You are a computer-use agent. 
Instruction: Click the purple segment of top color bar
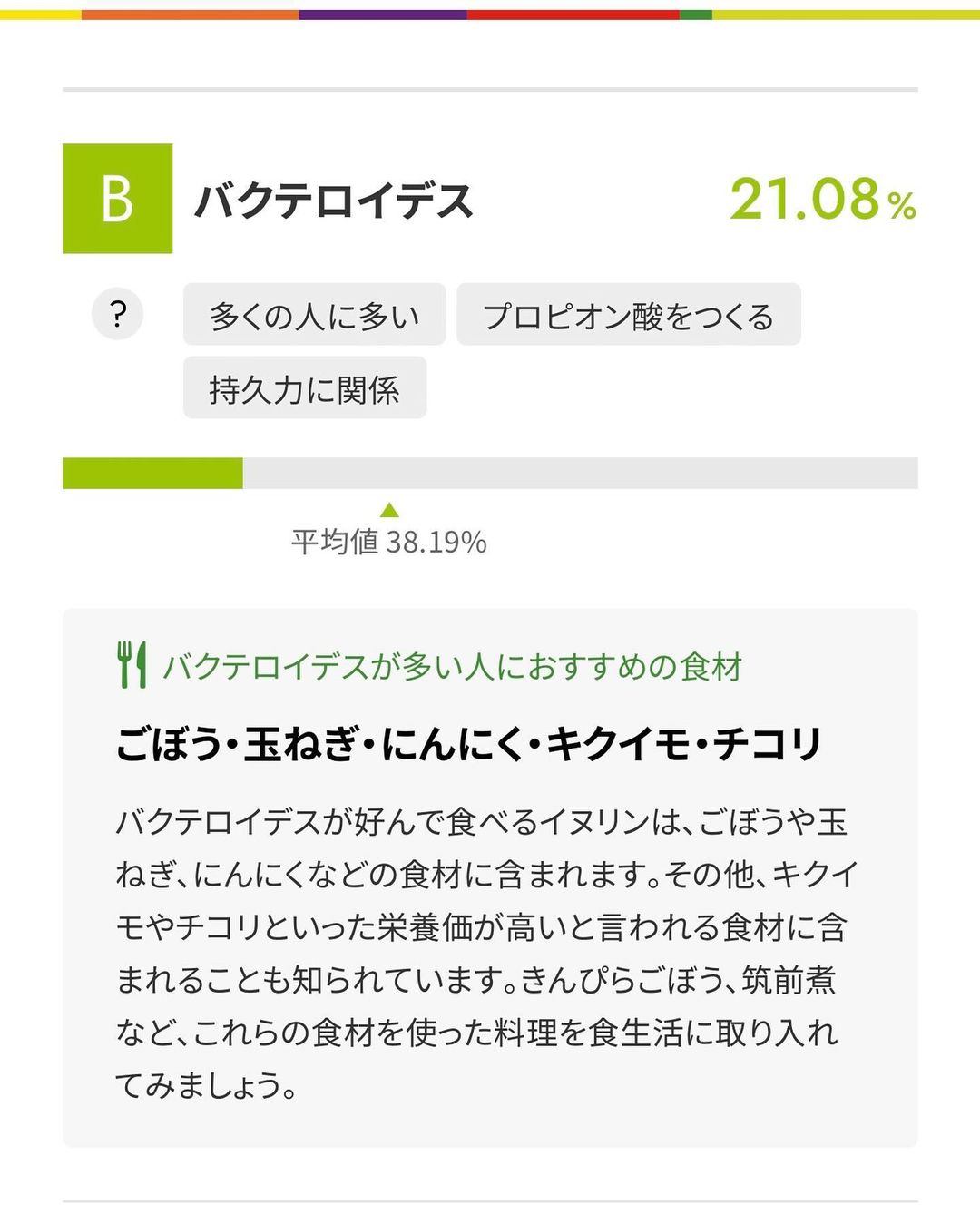383,15
